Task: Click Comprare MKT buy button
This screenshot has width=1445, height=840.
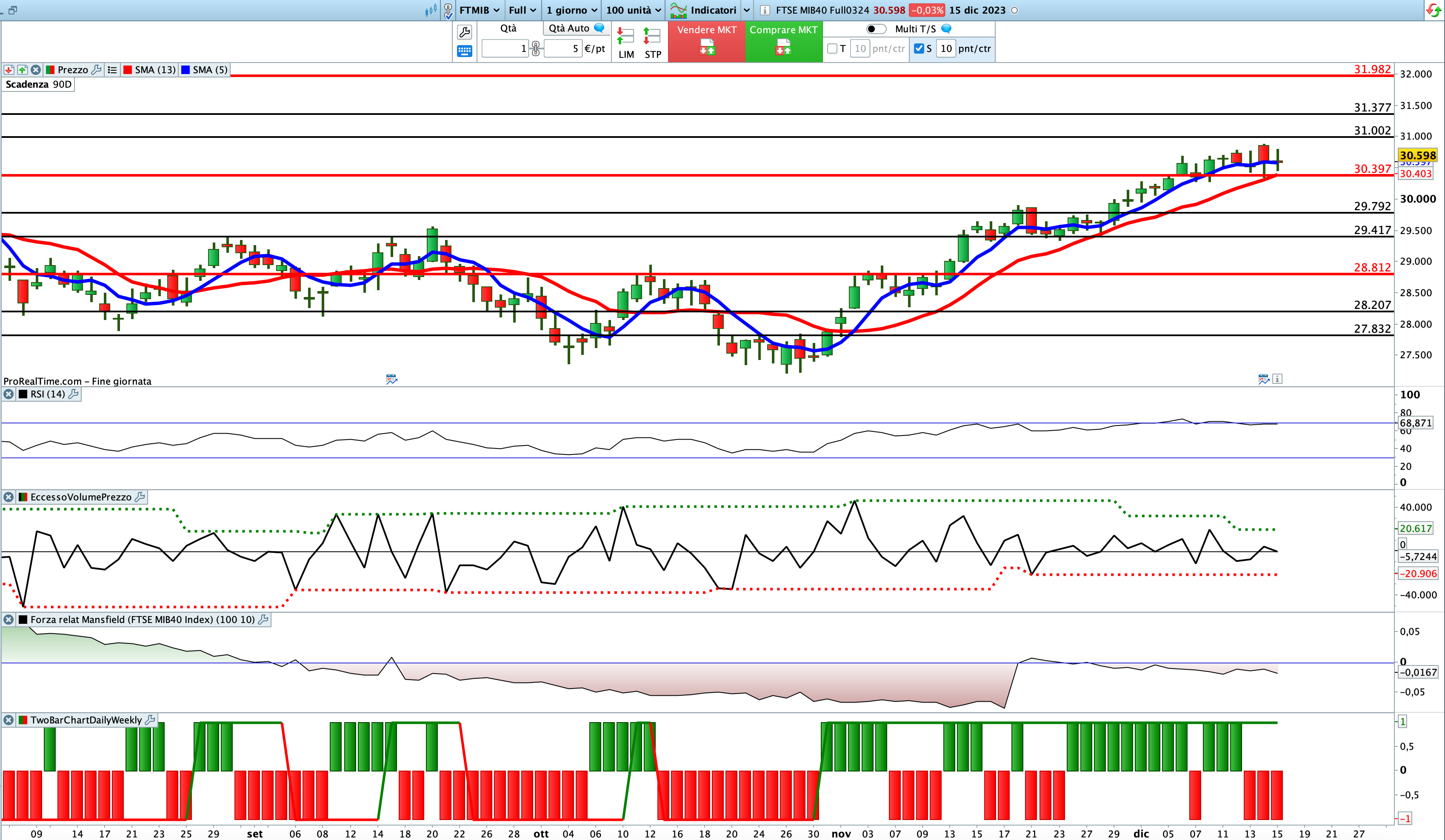Action: 783,41
